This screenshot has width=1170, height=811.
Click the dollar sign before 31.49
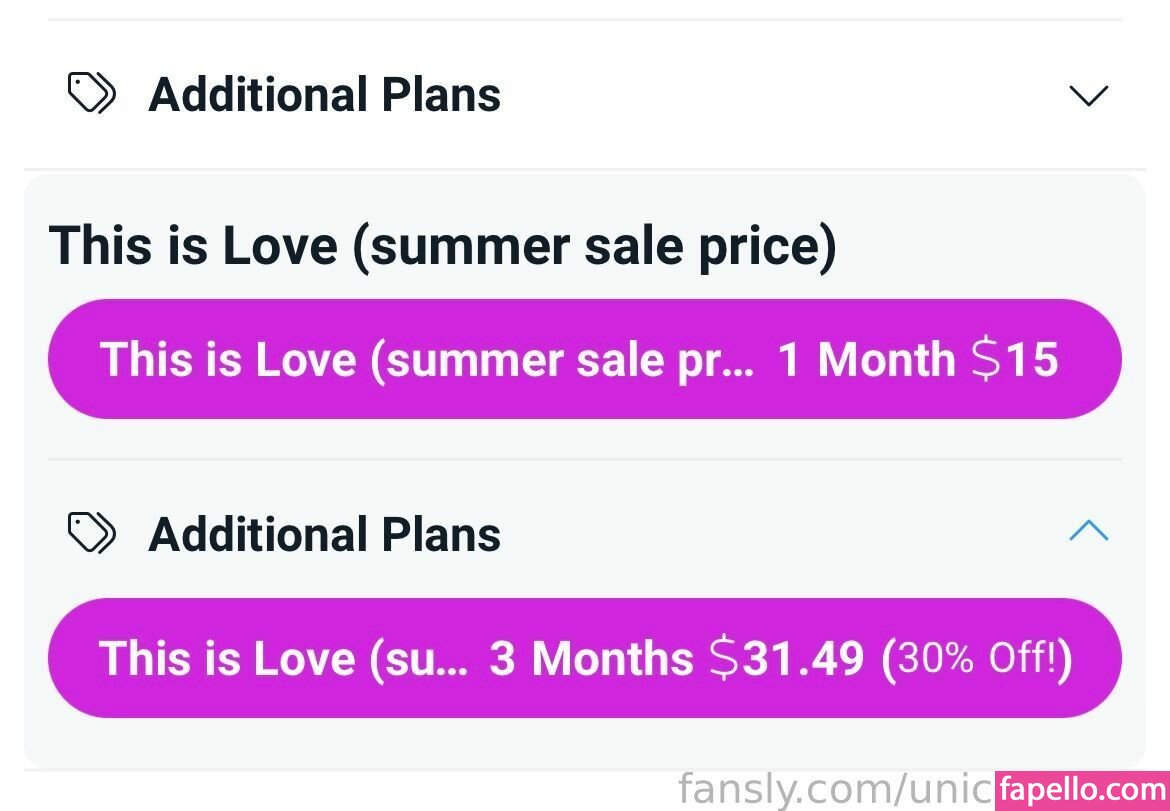coord(724,658)
